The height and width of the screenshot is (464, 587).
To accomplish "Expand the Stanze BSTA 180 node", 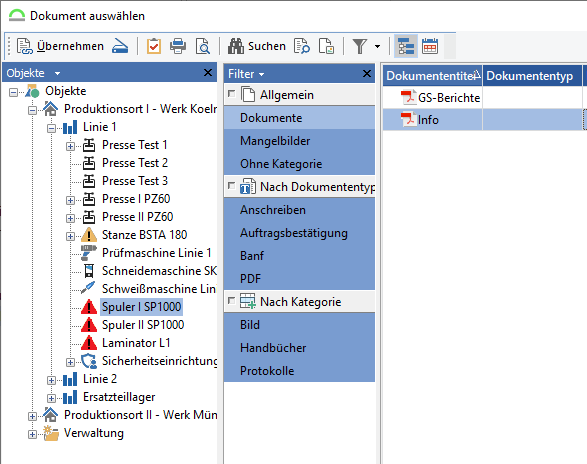I will (70, 236).
